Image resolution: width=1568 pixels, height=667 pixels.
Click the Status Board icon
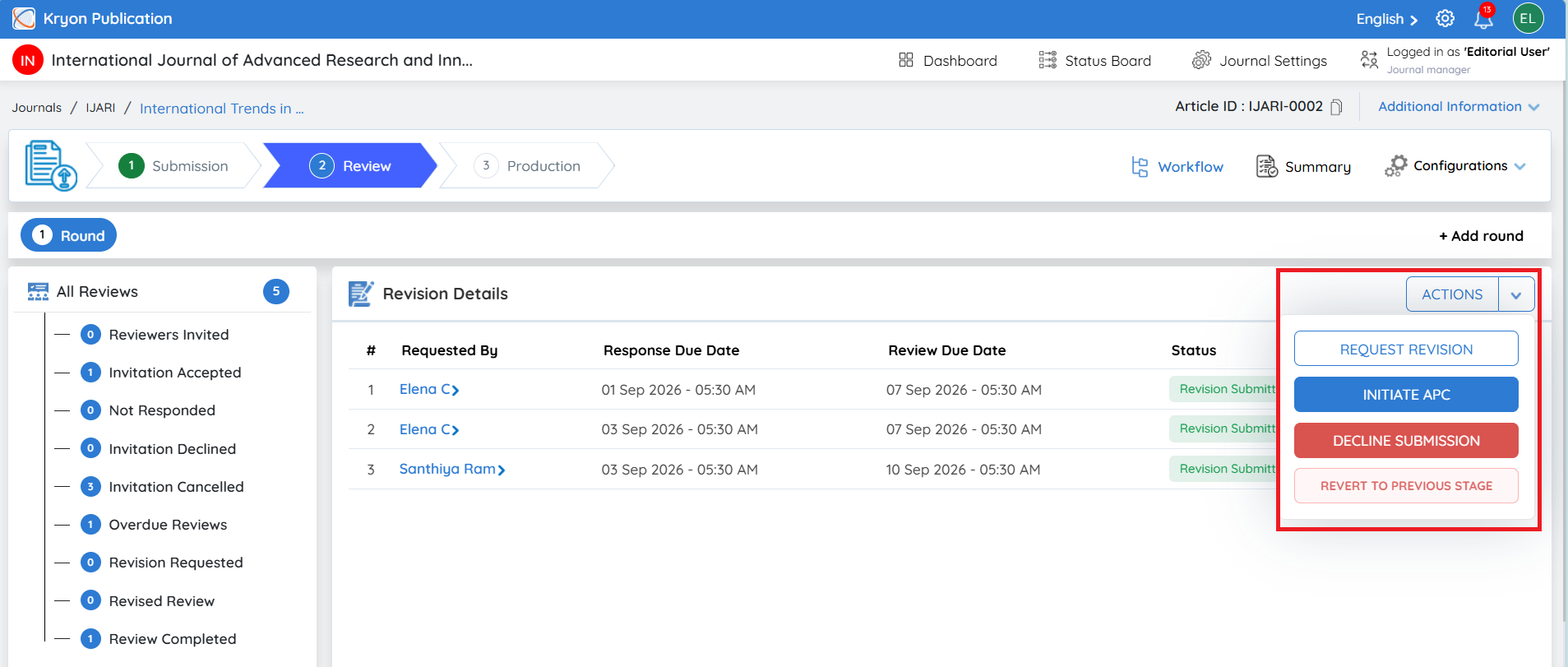tap(1048, 60)
